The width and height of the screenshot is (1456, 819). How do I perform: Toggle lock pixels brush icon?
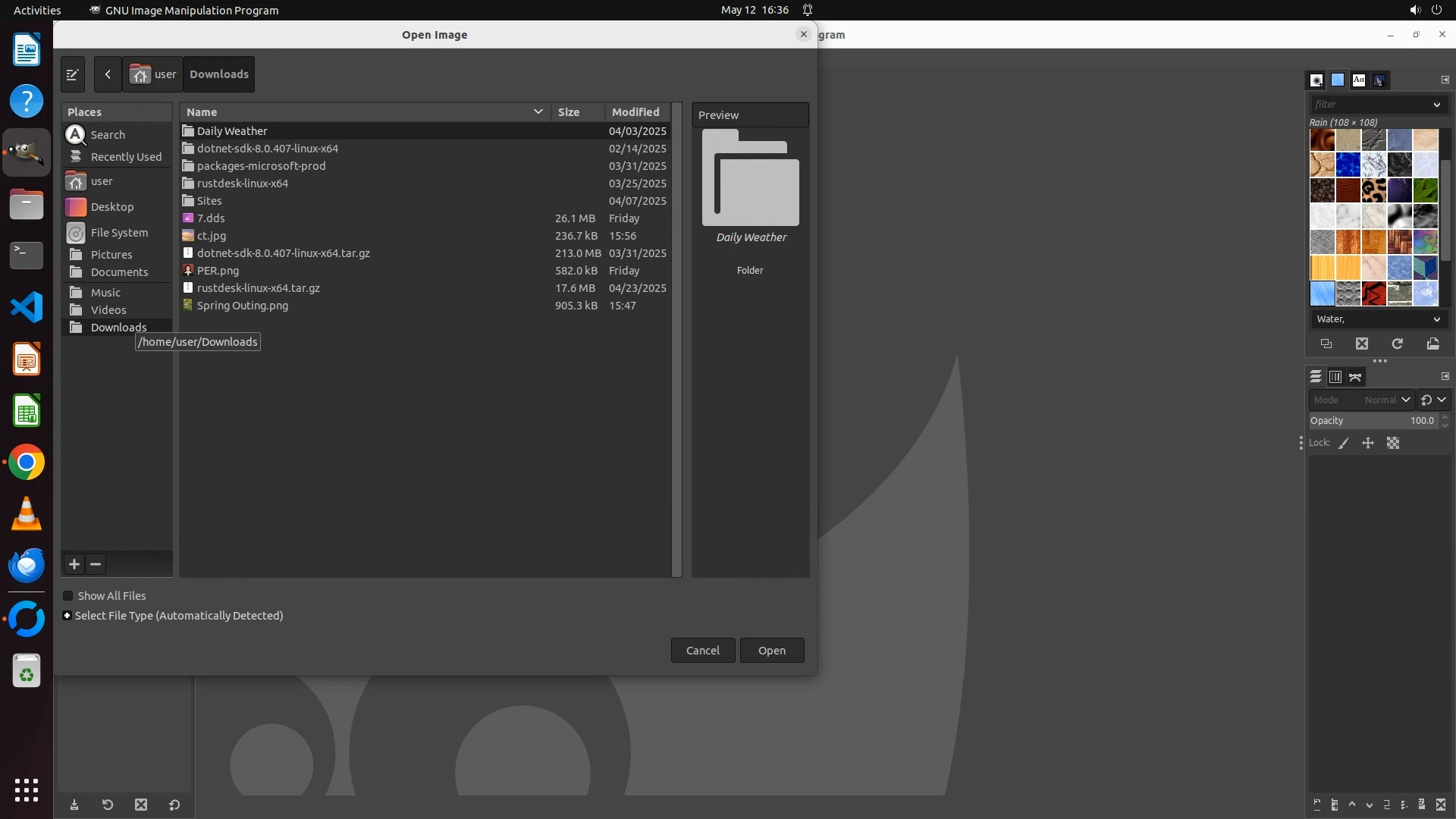pos(1344,444)
